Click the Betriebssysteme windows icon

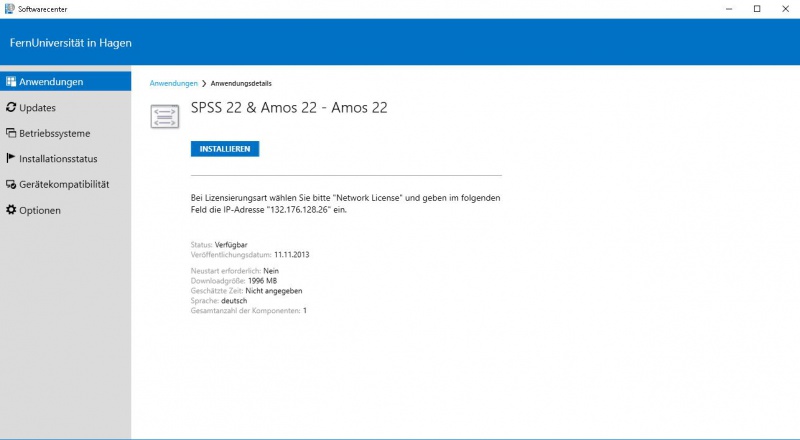click(11, 133)
